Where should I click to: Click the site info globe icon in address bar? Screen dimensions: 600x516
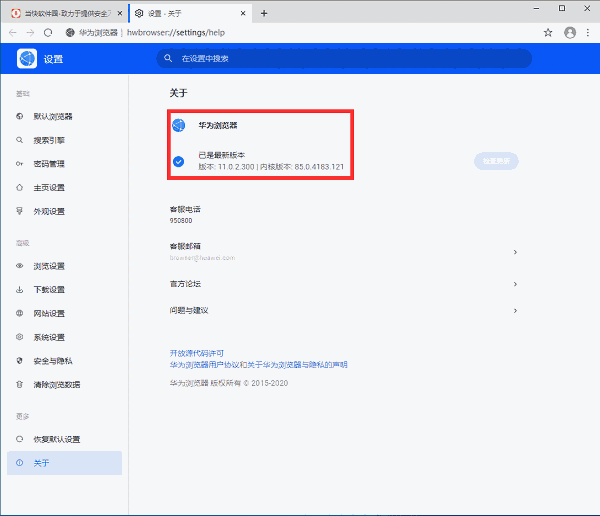click(70, 33)
